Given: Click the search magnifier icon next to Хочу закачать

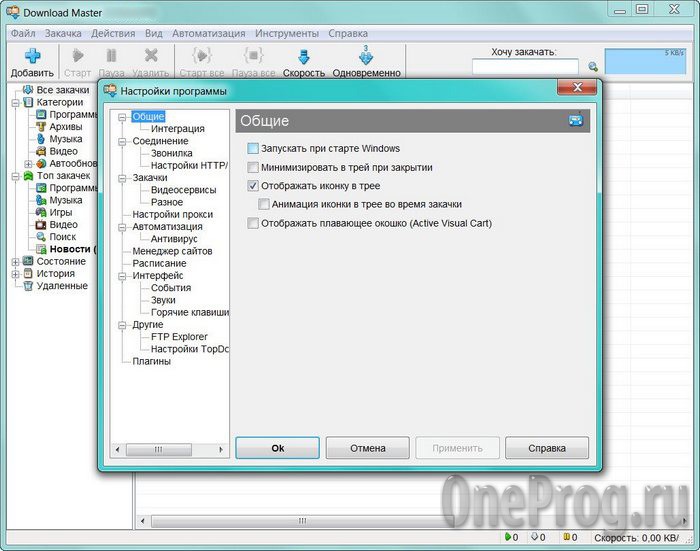Looking at the screenshot, I should 593,67.
